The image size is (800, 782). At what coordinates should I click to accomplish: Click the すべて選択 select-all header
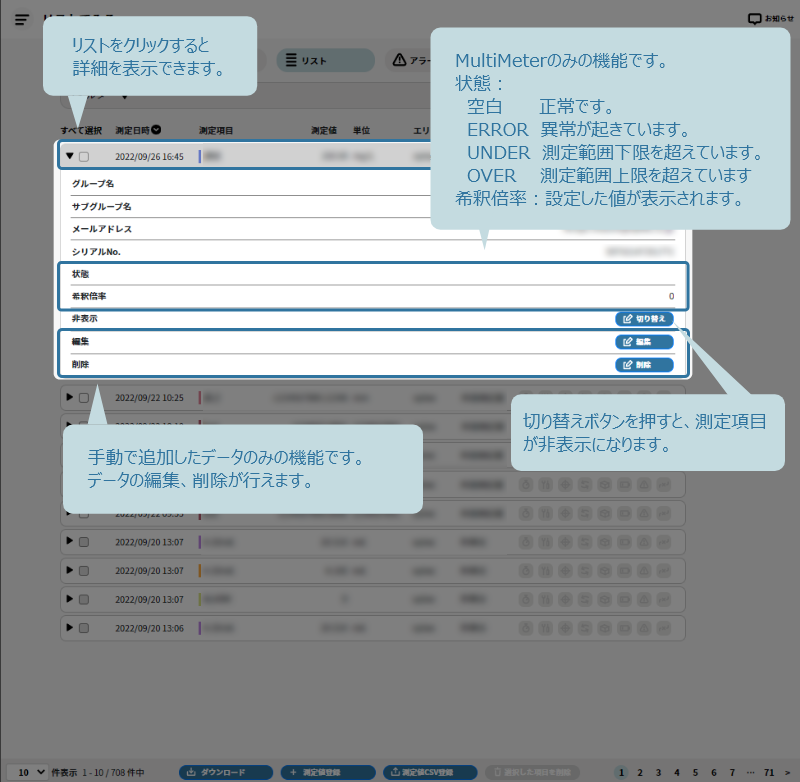81,131
